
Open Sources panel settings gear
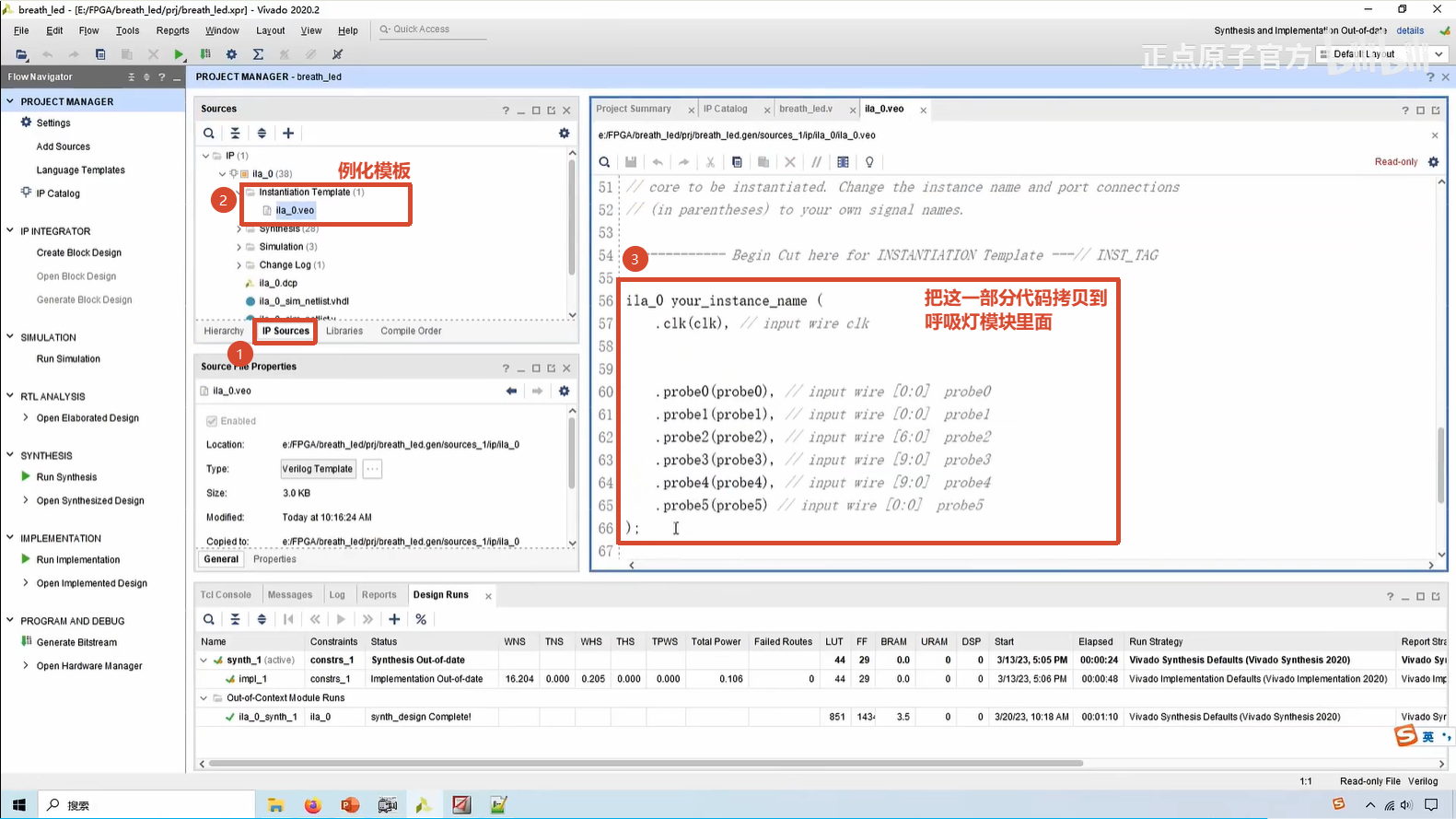565,134
